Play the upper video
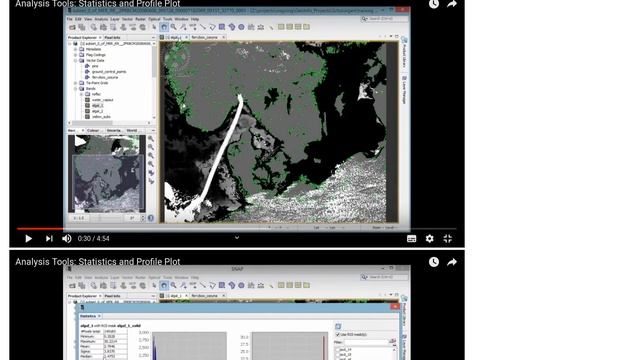Image resolution: width=640 pixels, height=360 pixels. [x=28, y=239]
